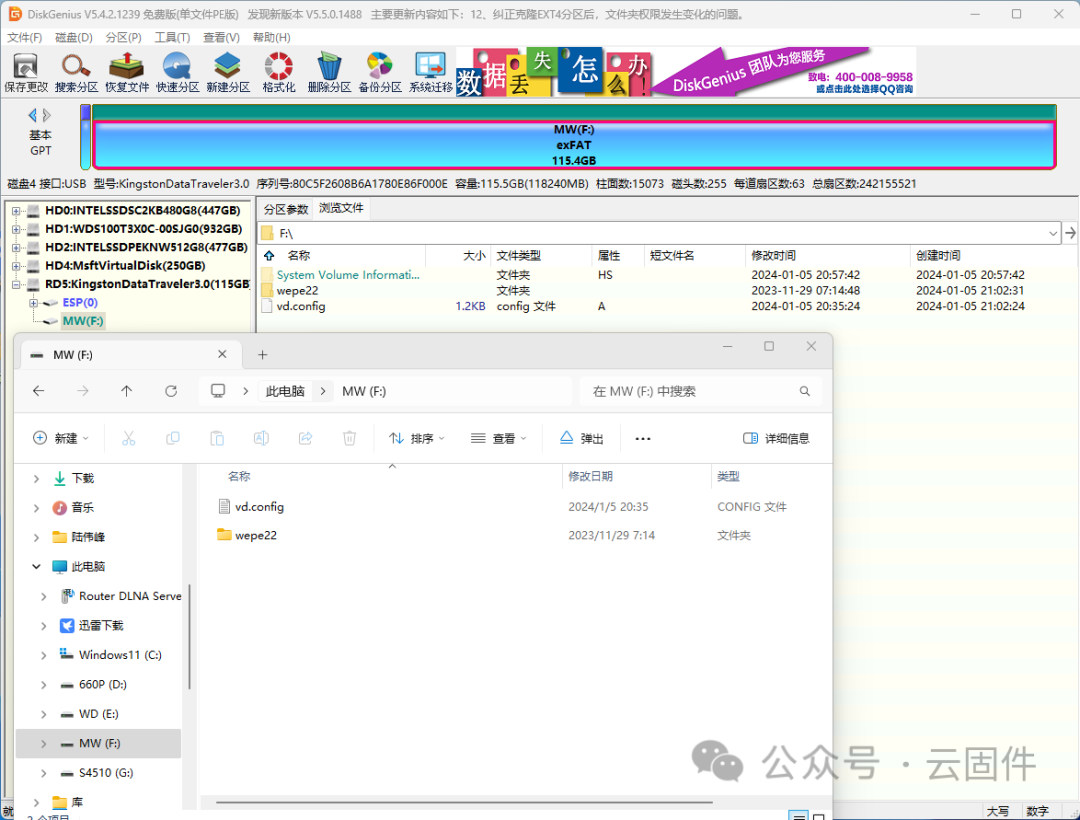
Task: Add a new Explorer tab with plus
Action: tap(262, 355)
